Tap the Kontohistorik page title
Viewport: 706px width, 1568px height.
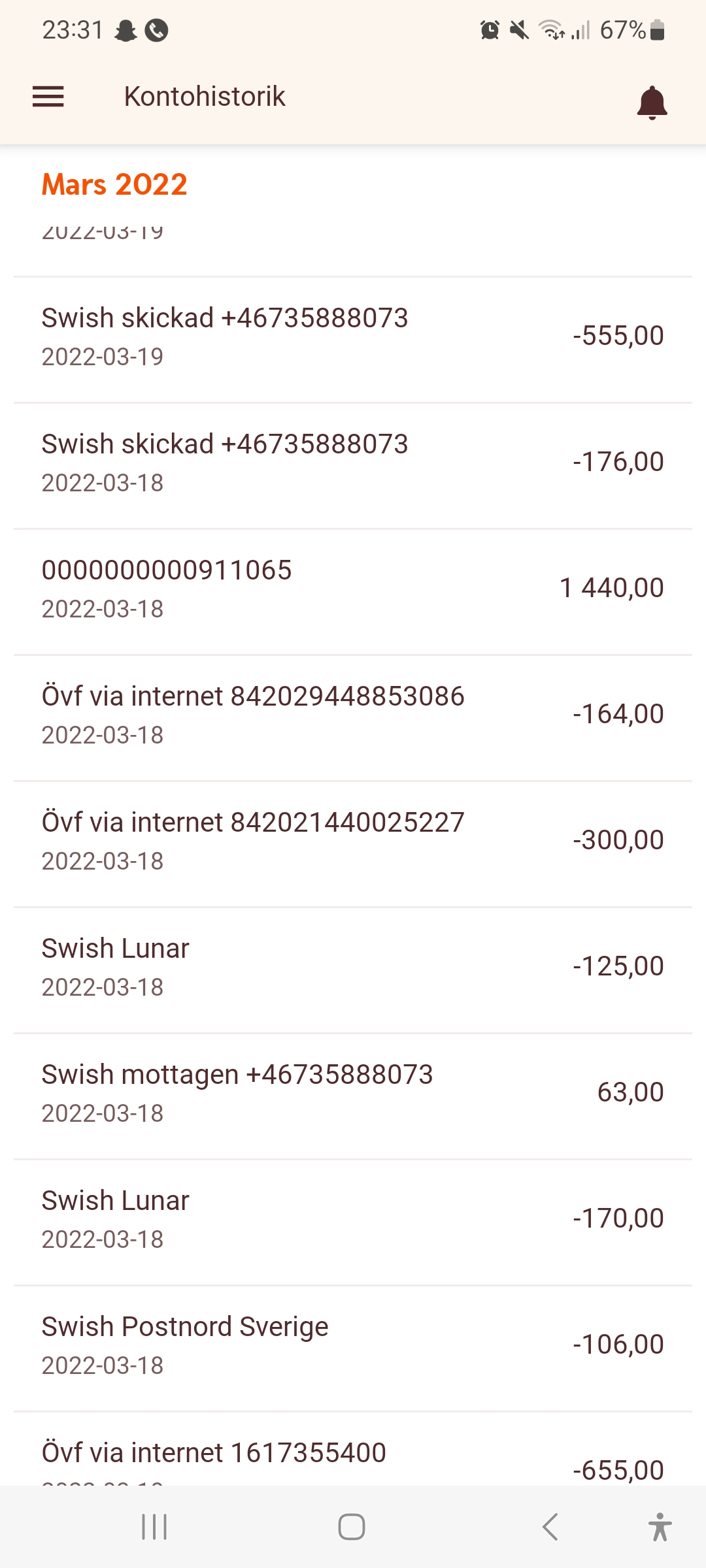tap(205, 97)
